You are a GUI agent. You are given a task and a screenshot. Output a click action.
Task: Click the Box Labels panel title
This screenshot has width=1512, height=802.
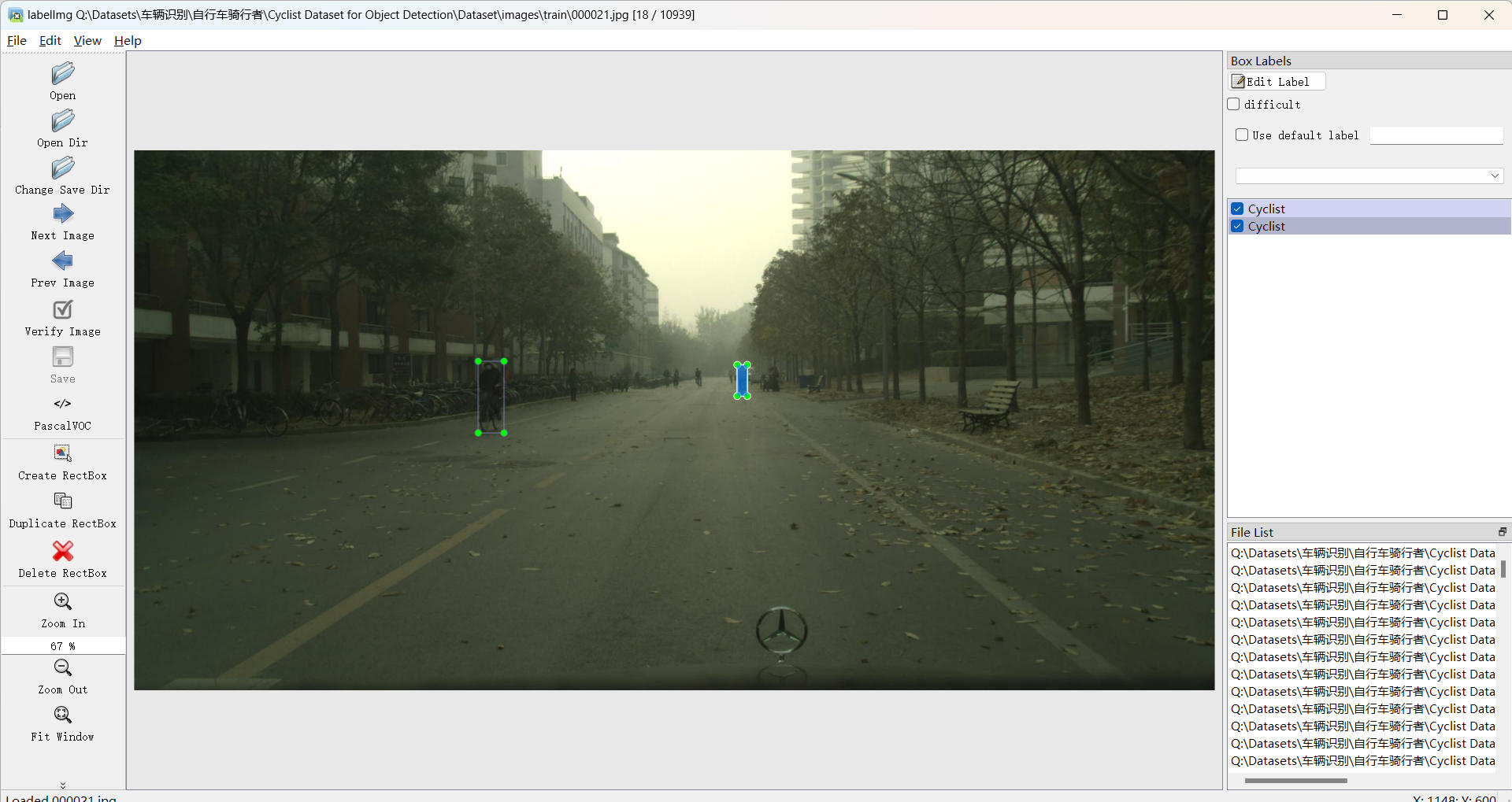(1261, 61)
